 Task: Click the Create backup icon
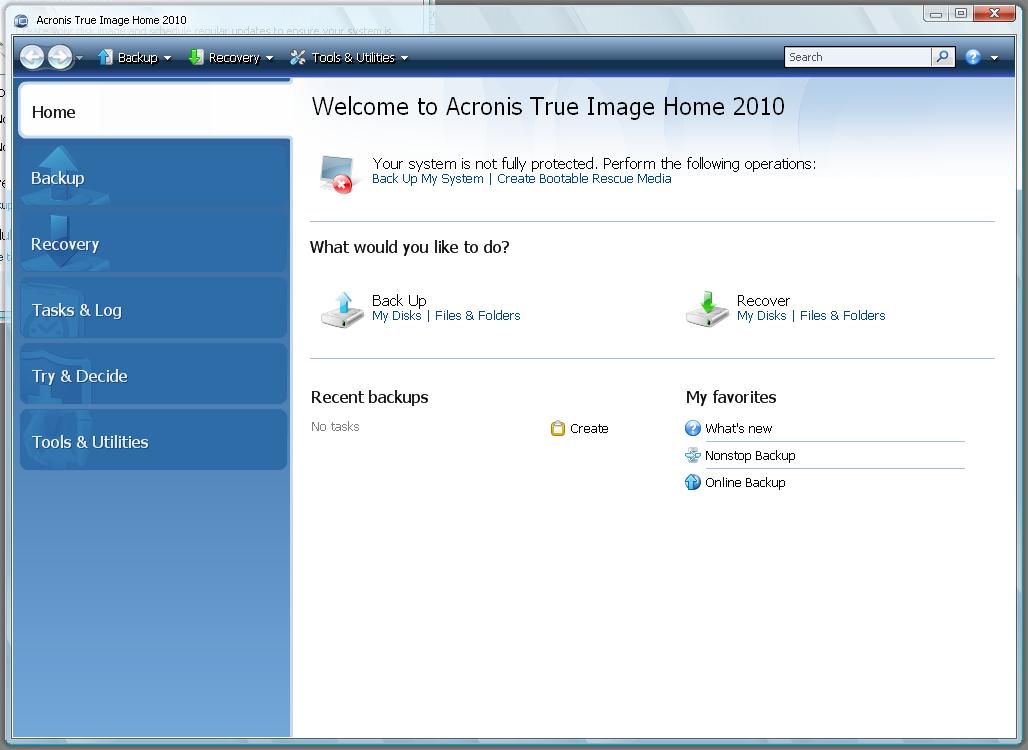tap(558, 428)
